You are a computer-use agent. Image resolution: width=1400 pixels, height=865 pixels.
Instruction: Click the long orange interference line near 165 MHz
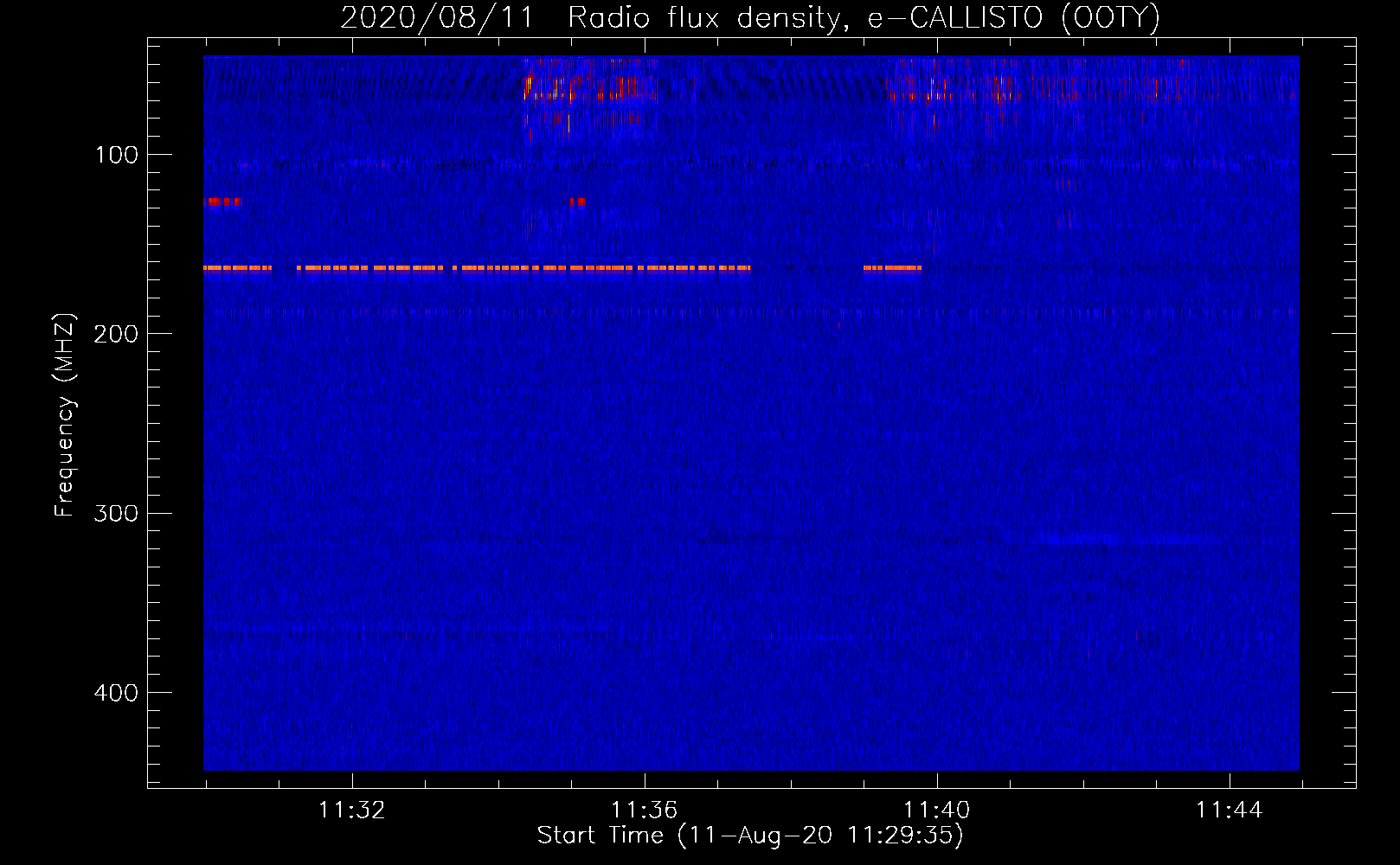[x=477, y=268]
